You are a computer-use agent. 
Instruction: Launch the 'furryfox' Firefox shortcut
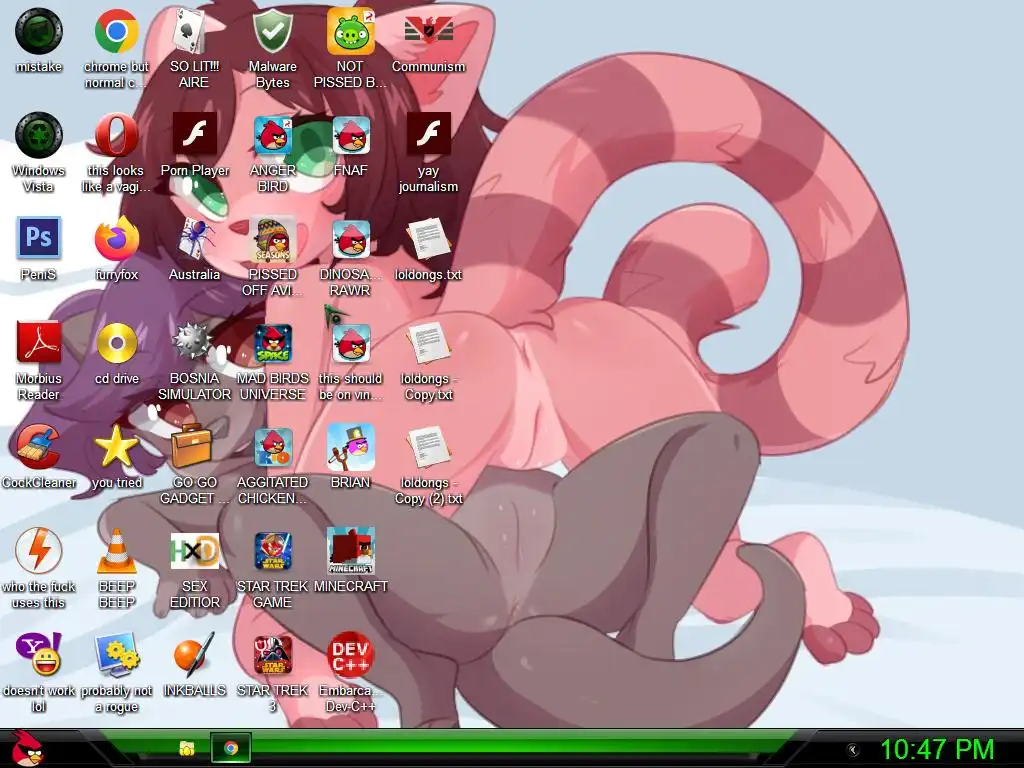116,239
